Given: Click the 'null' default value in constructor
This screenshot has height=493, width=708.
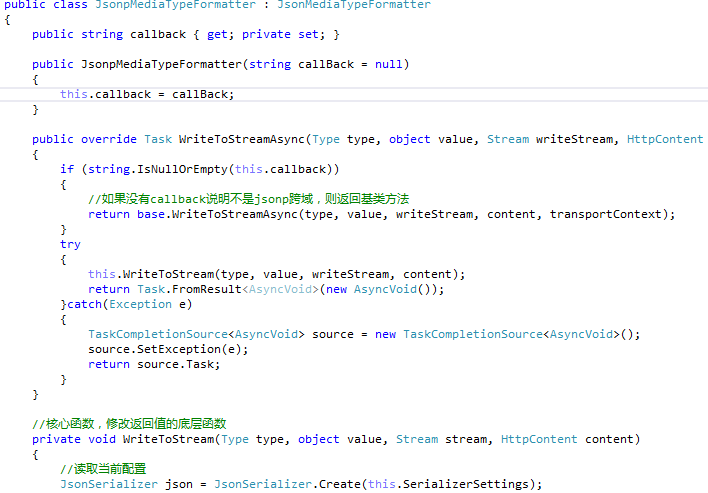Looking at the screenshot, I should 388,64.
